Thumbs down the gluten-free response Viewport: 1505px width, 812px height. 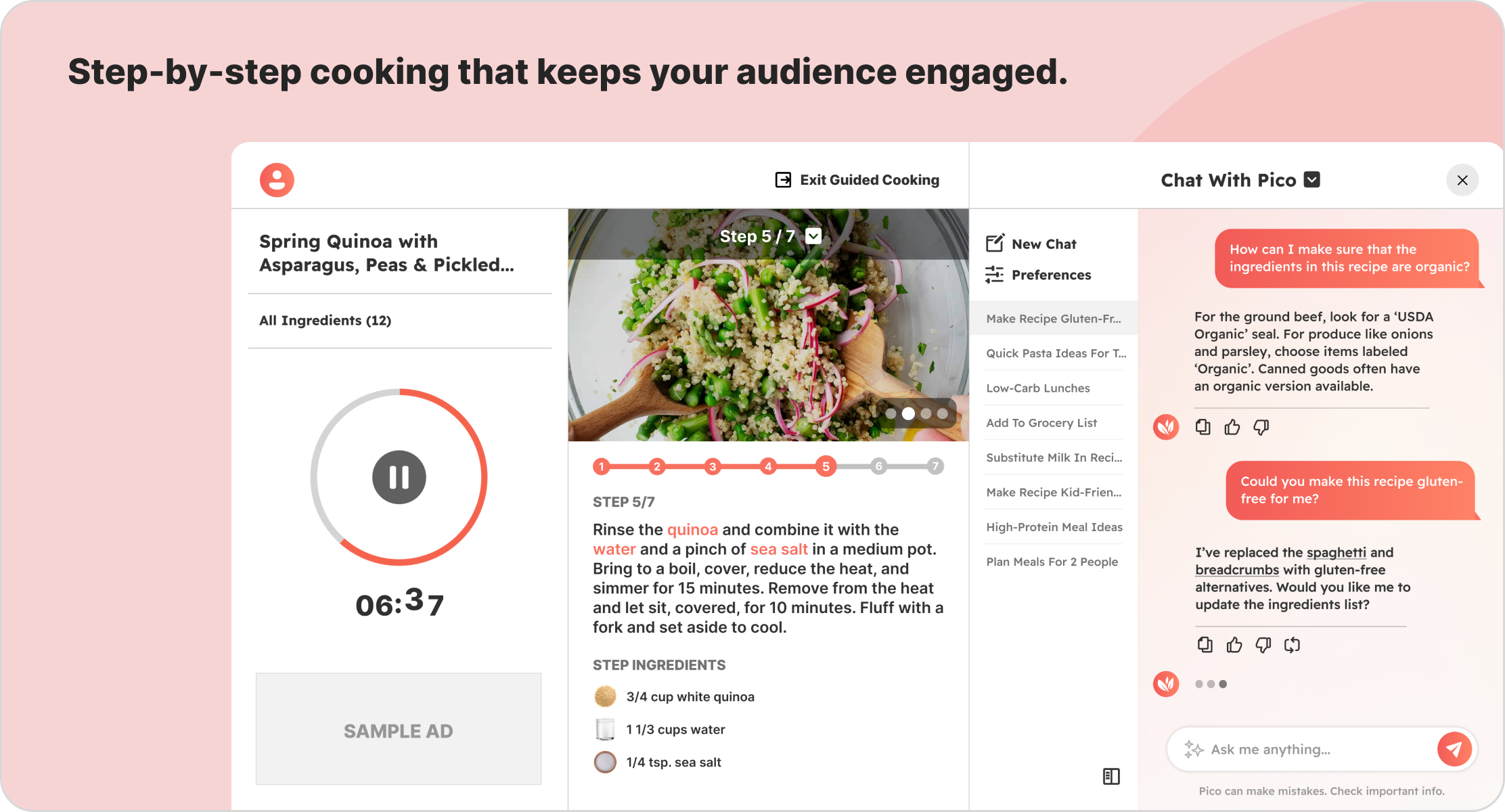[1263, 645]
